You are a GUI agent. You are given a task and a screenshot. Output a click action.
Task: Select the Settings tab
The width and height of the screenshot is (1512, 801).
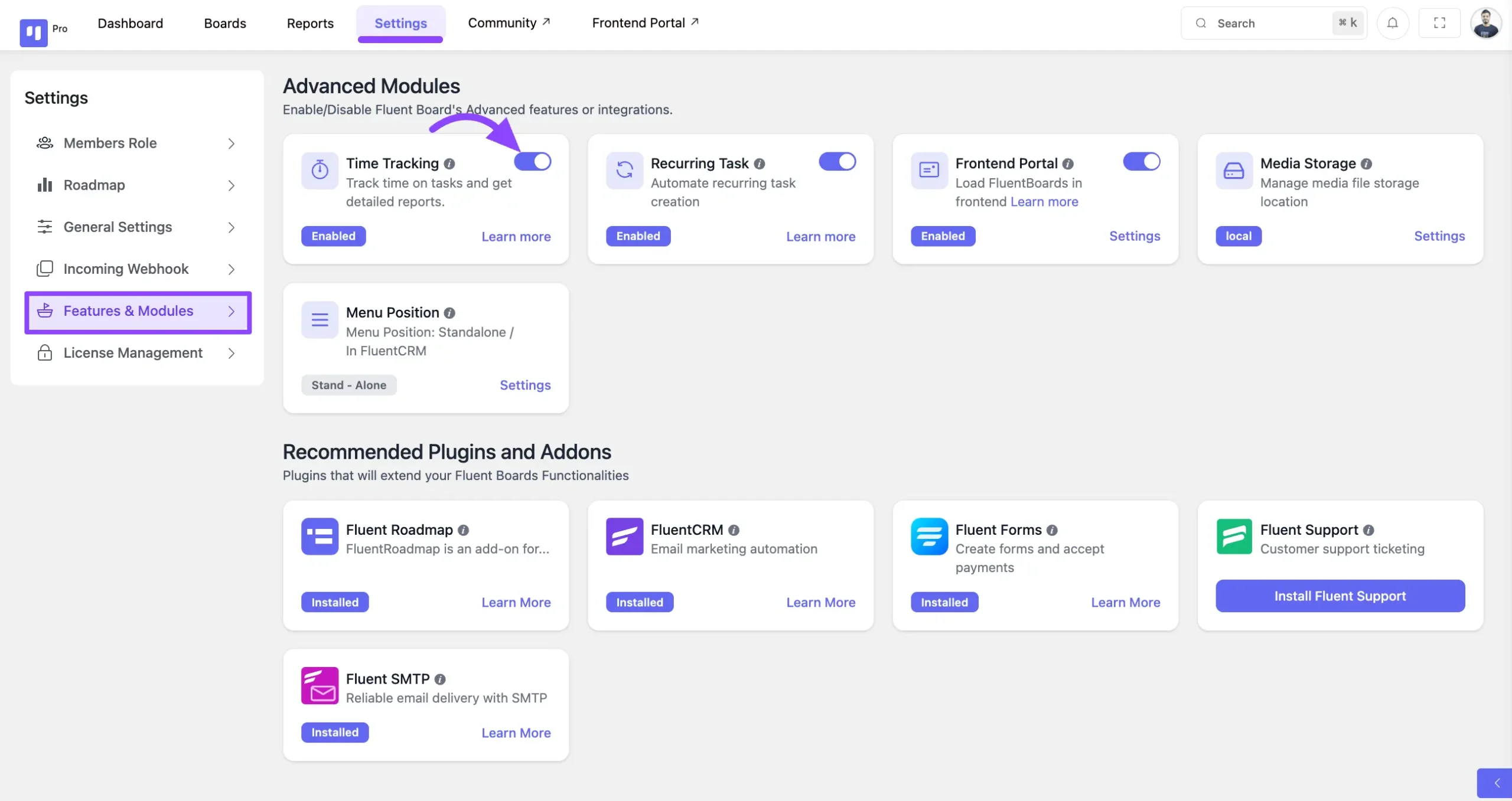(400, 23)
